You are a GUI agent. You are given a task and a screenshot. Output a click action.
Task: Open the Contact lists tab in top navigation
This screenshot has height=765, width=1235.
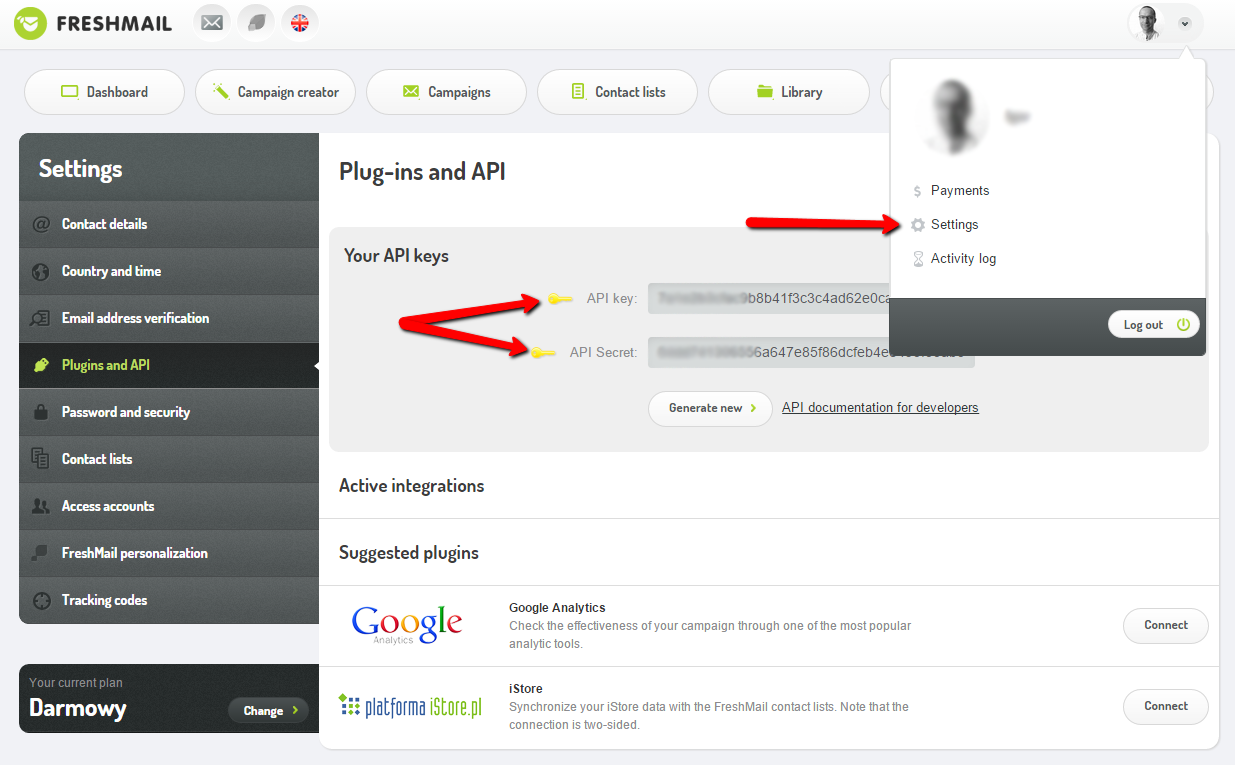coord(617,92)
